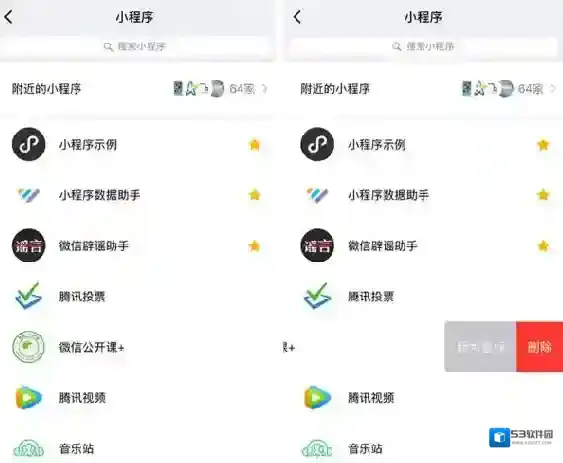Select 音乐站 entry in right list
Viewport: 563px width, 463px height.
pyautogui.click(x=424, y=448)
